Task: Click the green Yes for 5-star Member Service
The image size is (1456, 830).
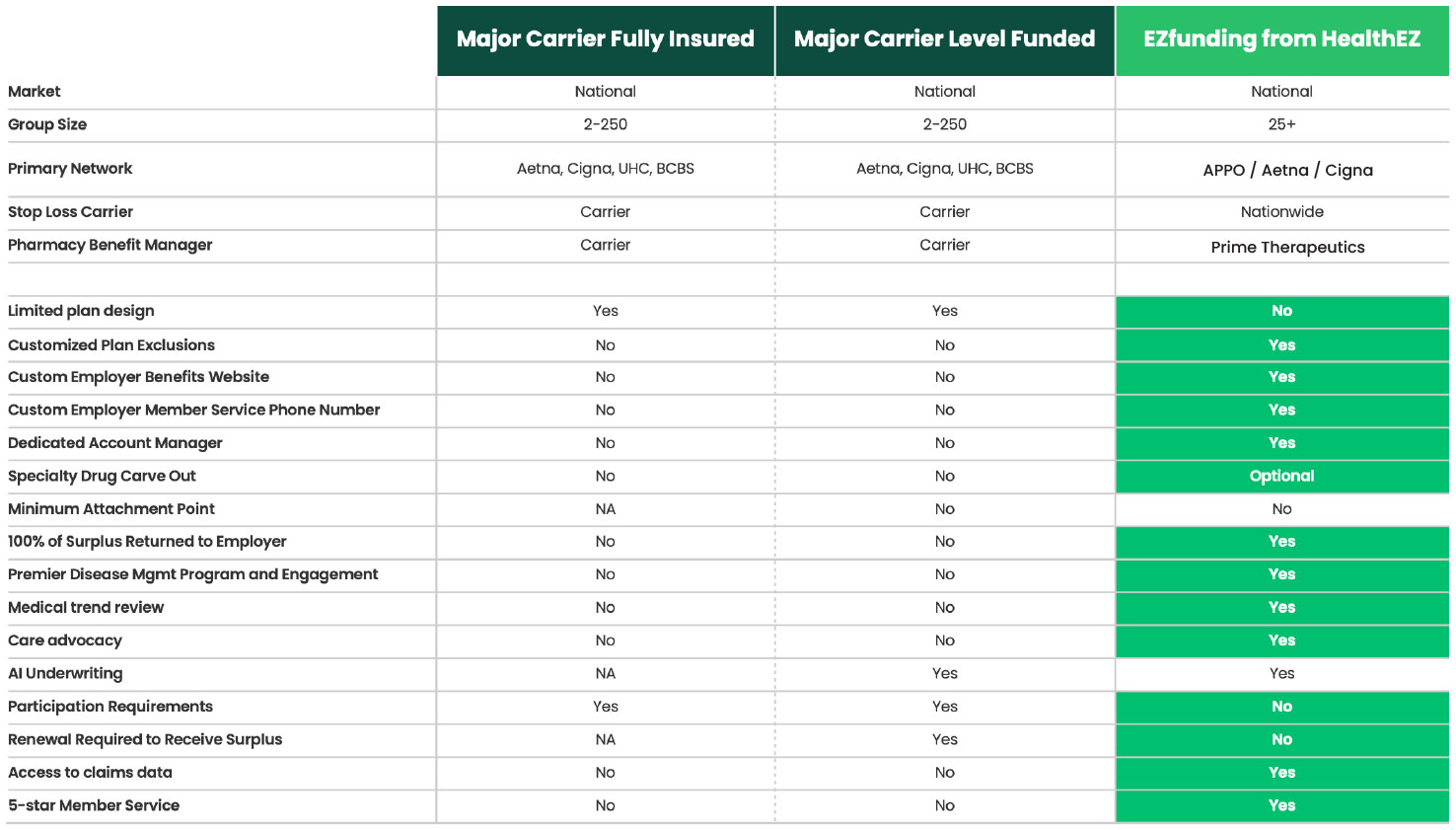Action: 1281,805
